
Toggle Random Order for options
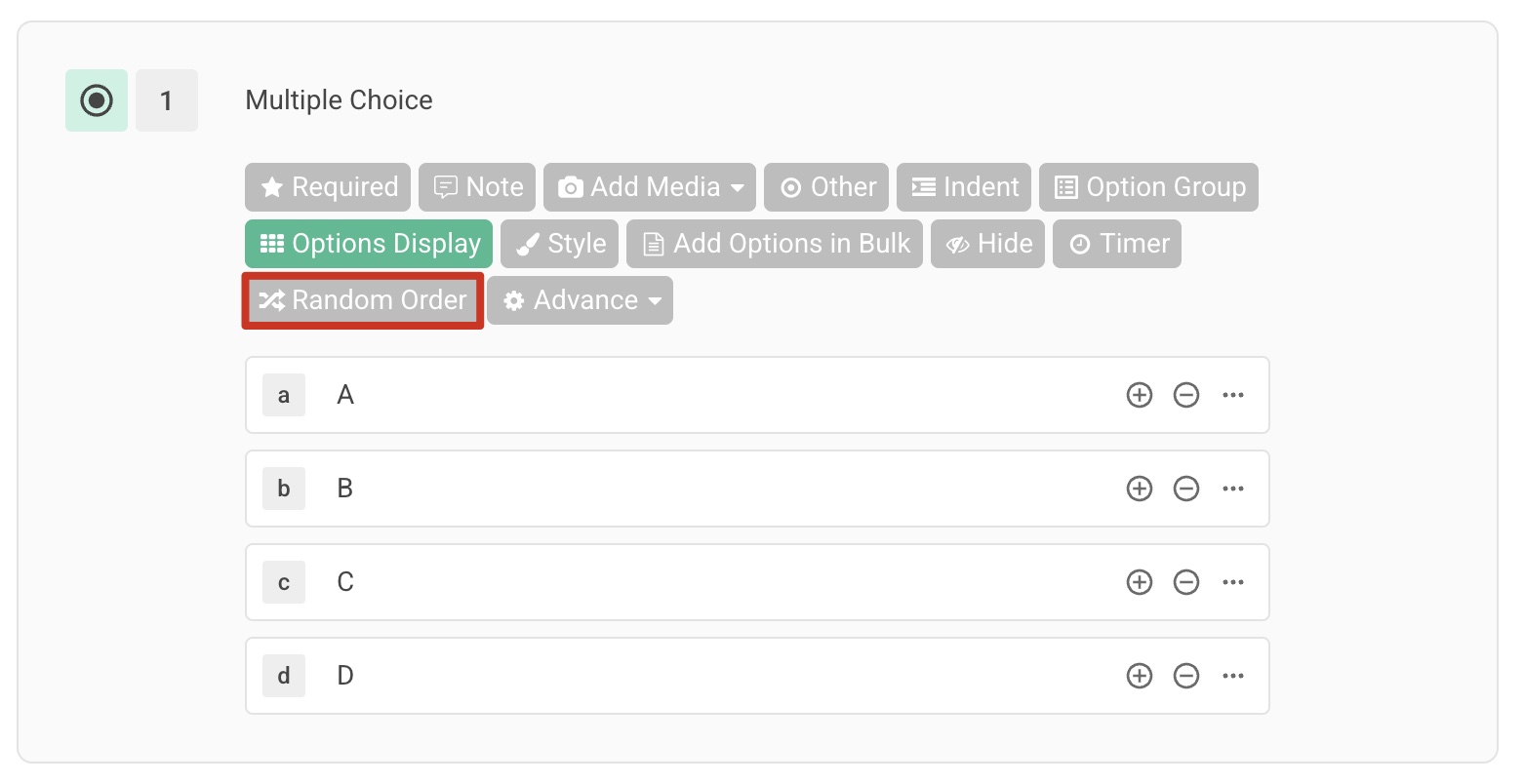point(363,300)
